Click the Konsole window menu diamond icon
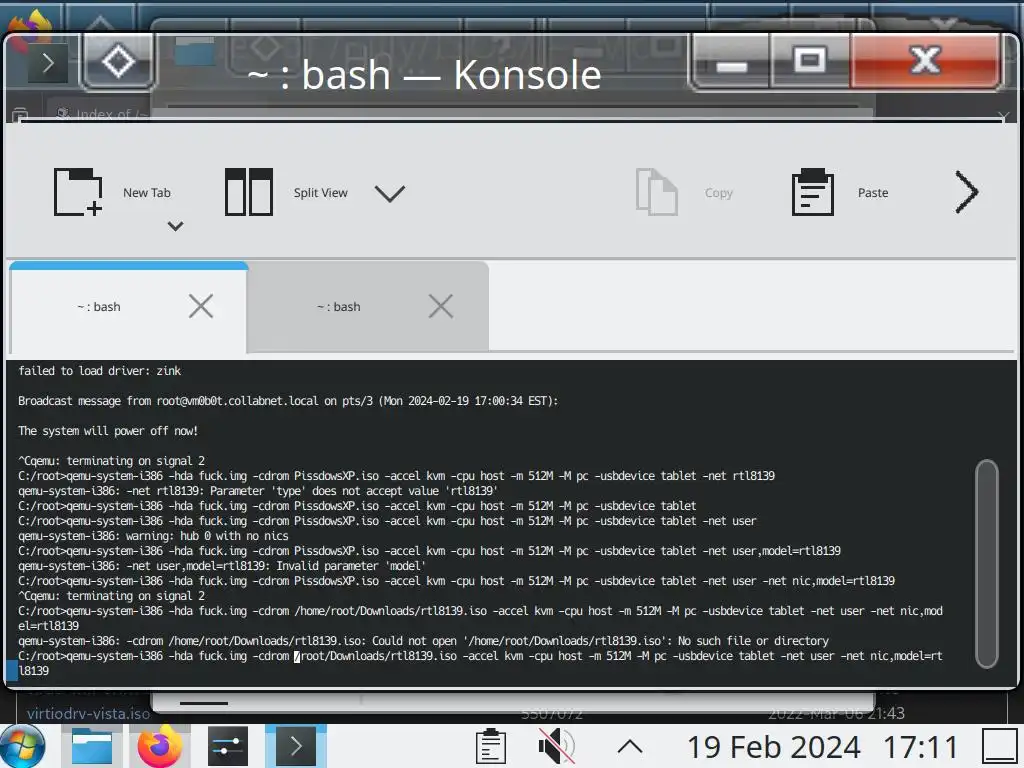 click(118, 62)
